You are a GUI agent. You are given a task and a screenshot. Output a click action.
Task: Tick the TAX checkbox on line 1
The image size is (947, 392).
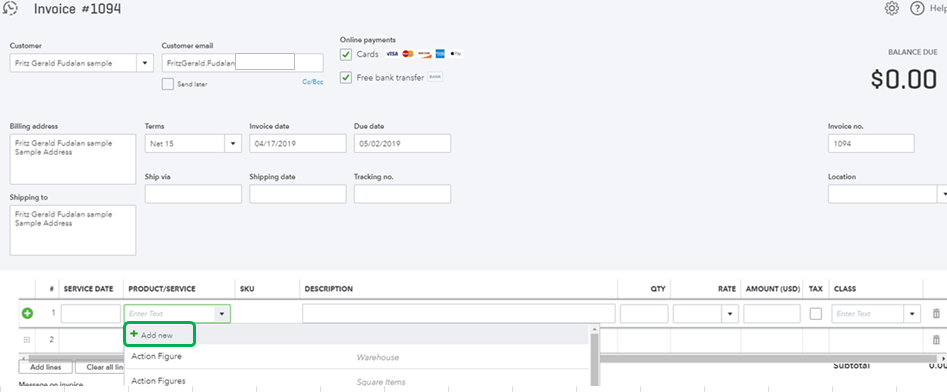(815, 313)
